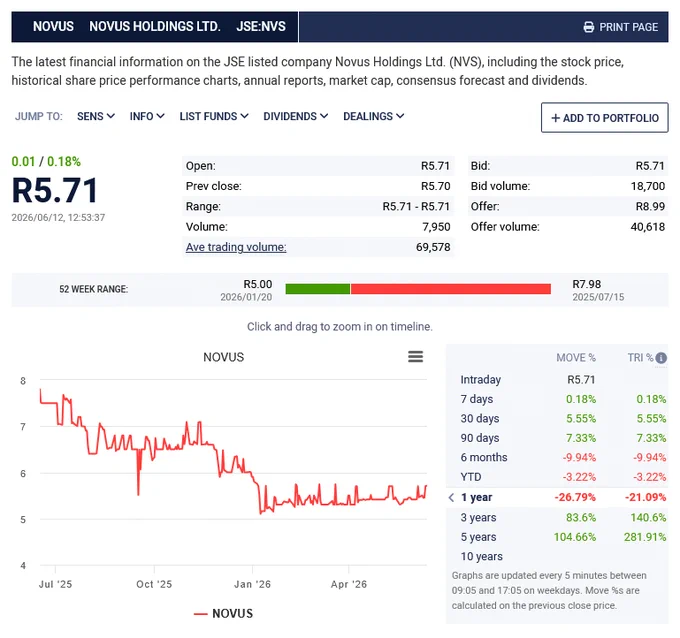Open the LIST FUNDS dropdown
The image size is (680, 638).
214,116
